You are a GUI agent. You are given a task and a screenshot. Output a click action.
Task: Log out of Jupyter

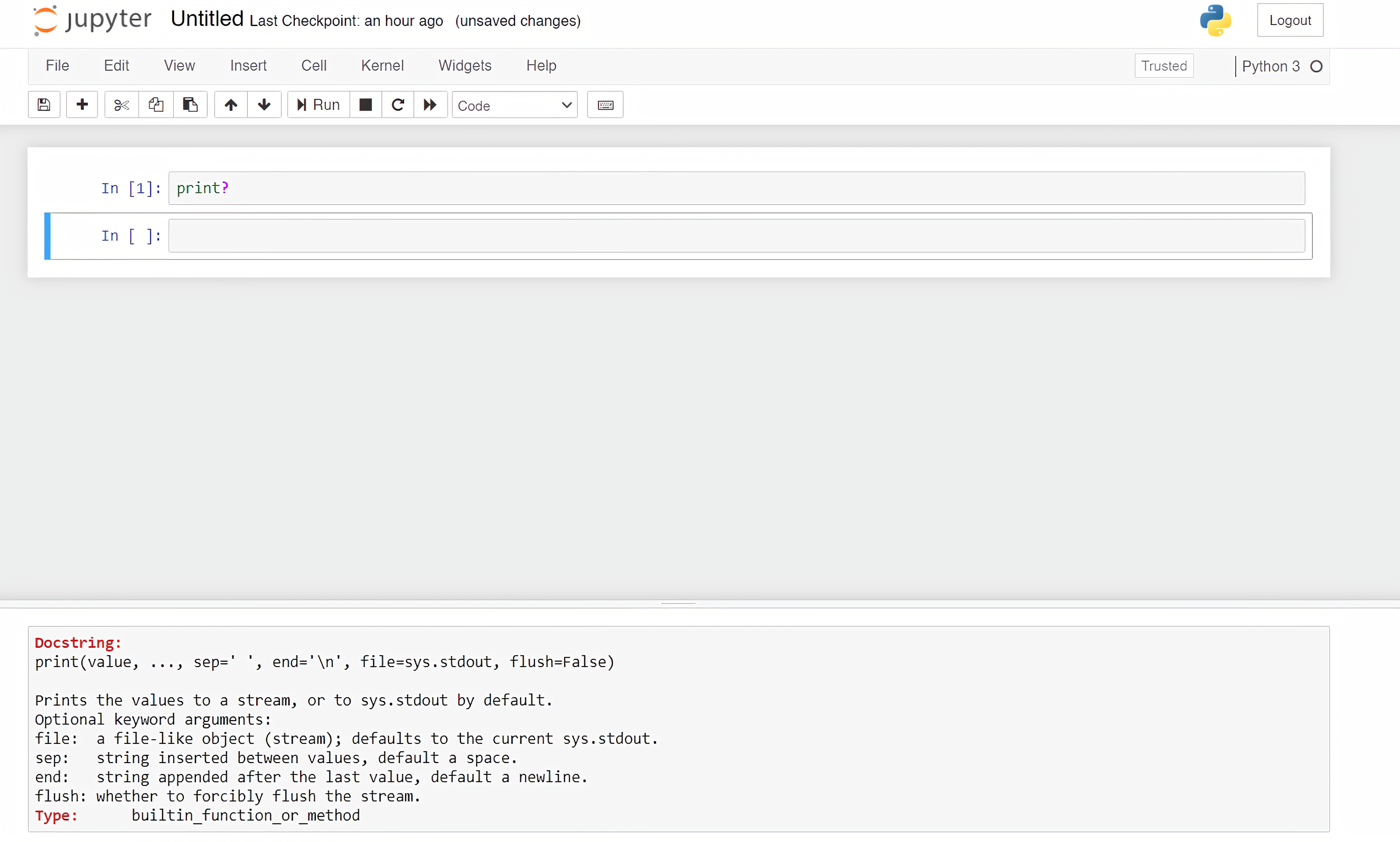1290,20
